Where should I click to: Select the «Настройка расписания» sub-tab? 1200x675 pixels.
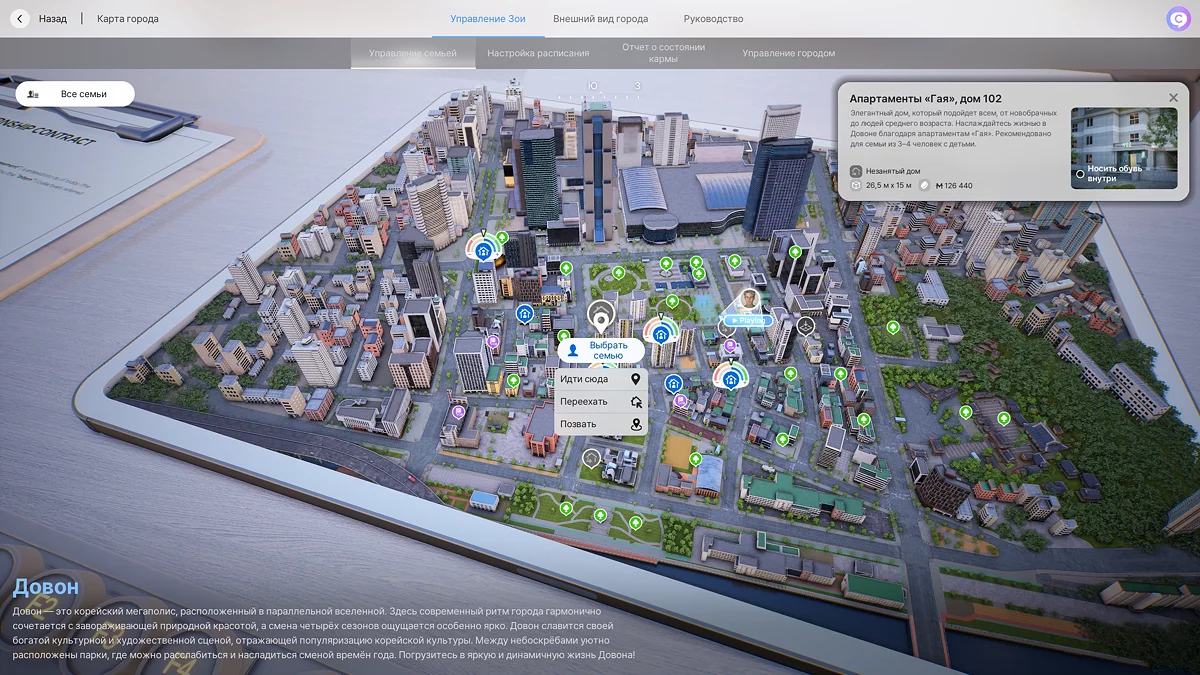[x=539, y=53]
